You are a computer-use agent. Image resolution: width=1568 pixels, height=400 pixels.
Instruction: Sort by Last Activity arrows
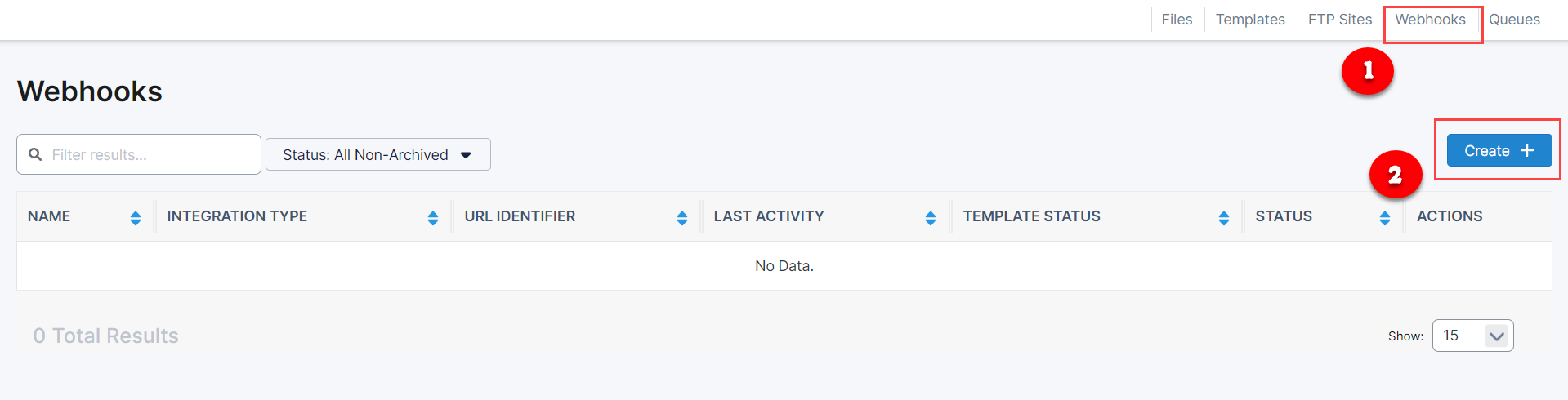coord(931,218)
